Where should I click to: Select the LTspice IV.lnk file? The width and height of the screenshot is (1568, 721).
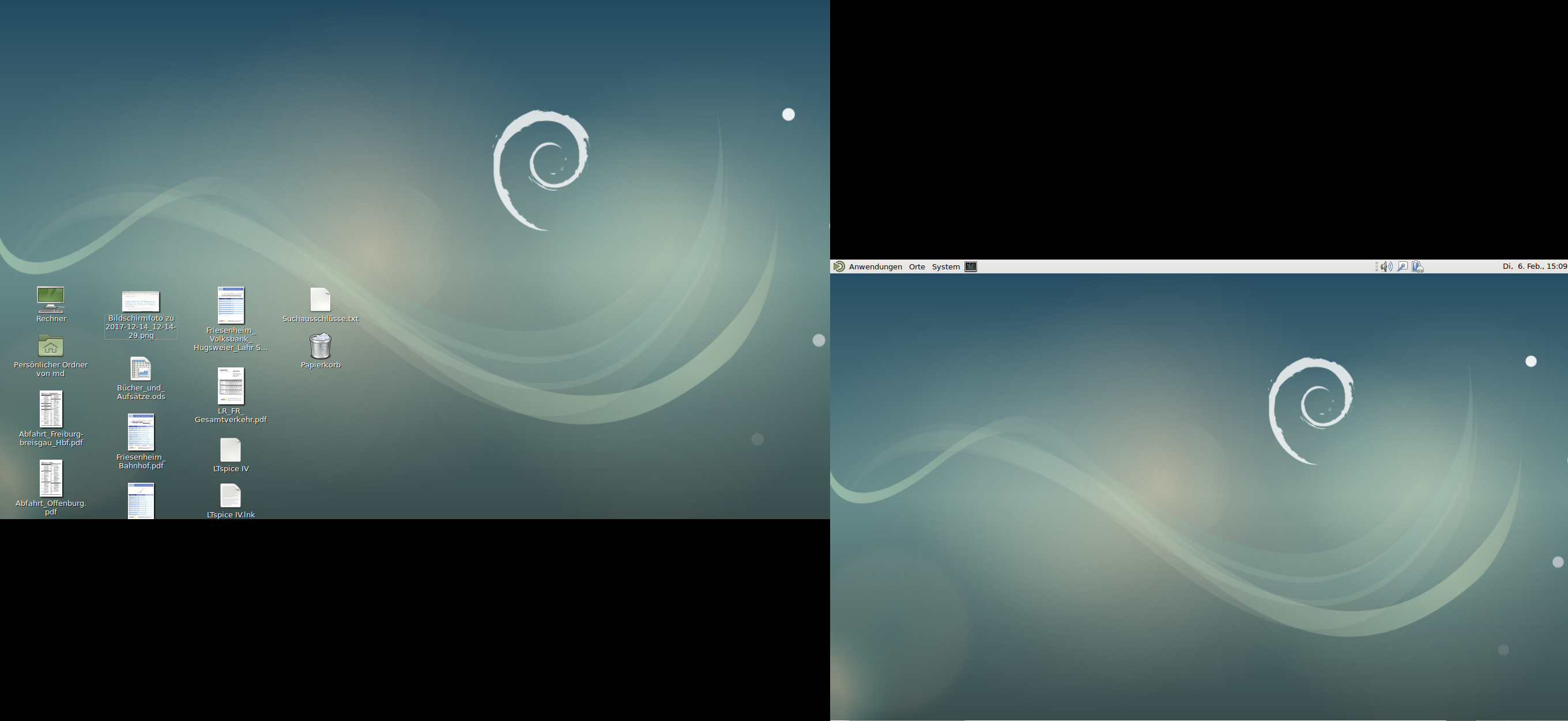point(230,495)
